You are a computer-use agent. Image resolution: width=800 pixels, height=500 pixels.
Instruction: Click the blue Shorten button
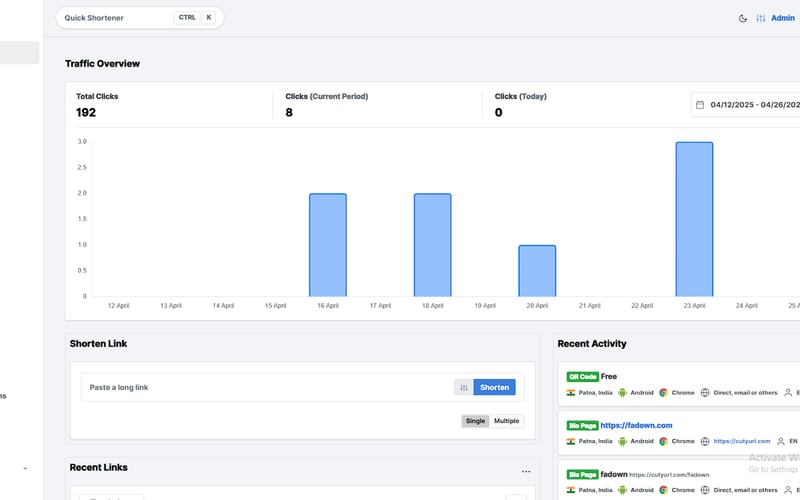(494, 387)
